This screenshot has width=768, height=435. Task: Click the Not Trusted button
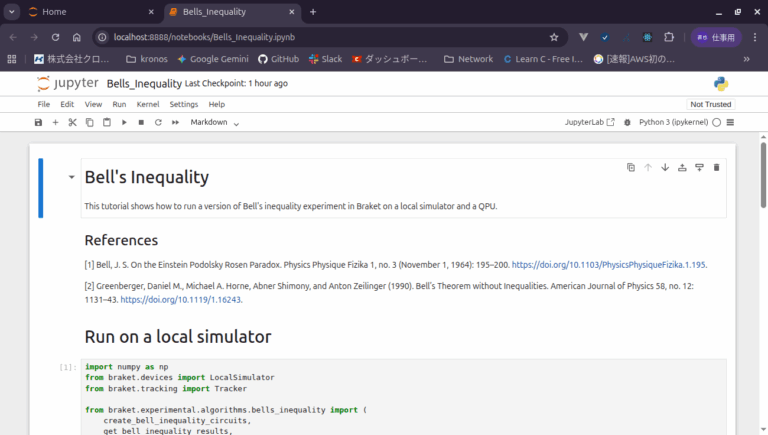click(x=711, y=104)
